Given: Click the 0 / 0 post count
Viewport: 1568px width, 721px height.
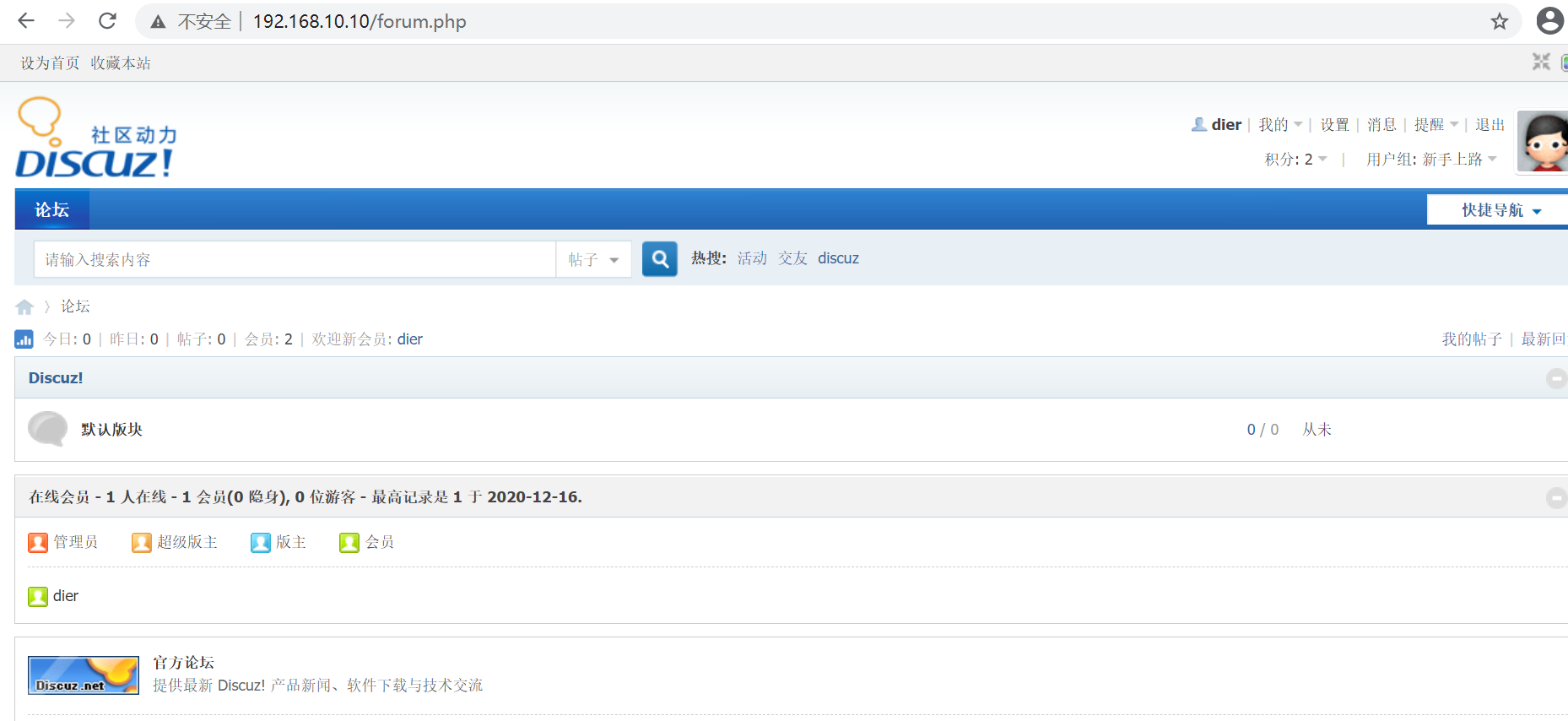Looking at the screenshot, I should pos(1263,430).
